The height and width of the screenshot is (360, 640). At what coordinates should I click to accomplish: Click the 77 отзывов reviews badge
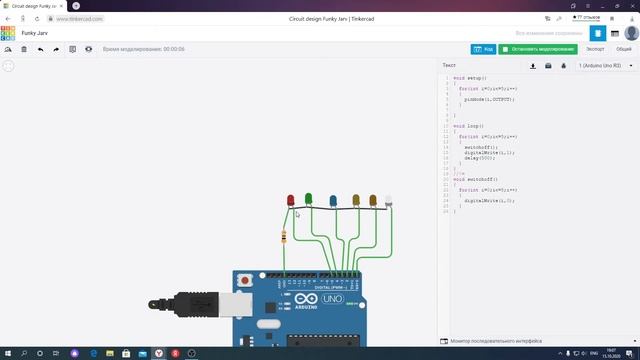point(586,18)
